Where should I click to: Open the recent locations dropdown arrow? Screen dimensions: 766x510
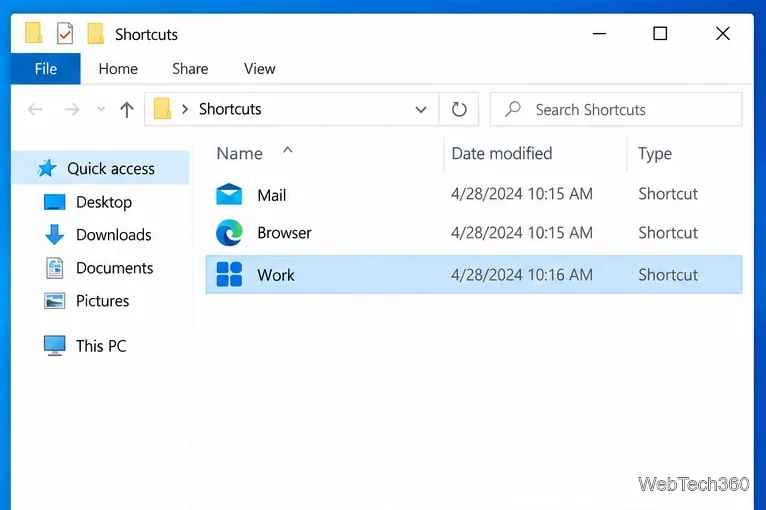[x=101, y=109]
